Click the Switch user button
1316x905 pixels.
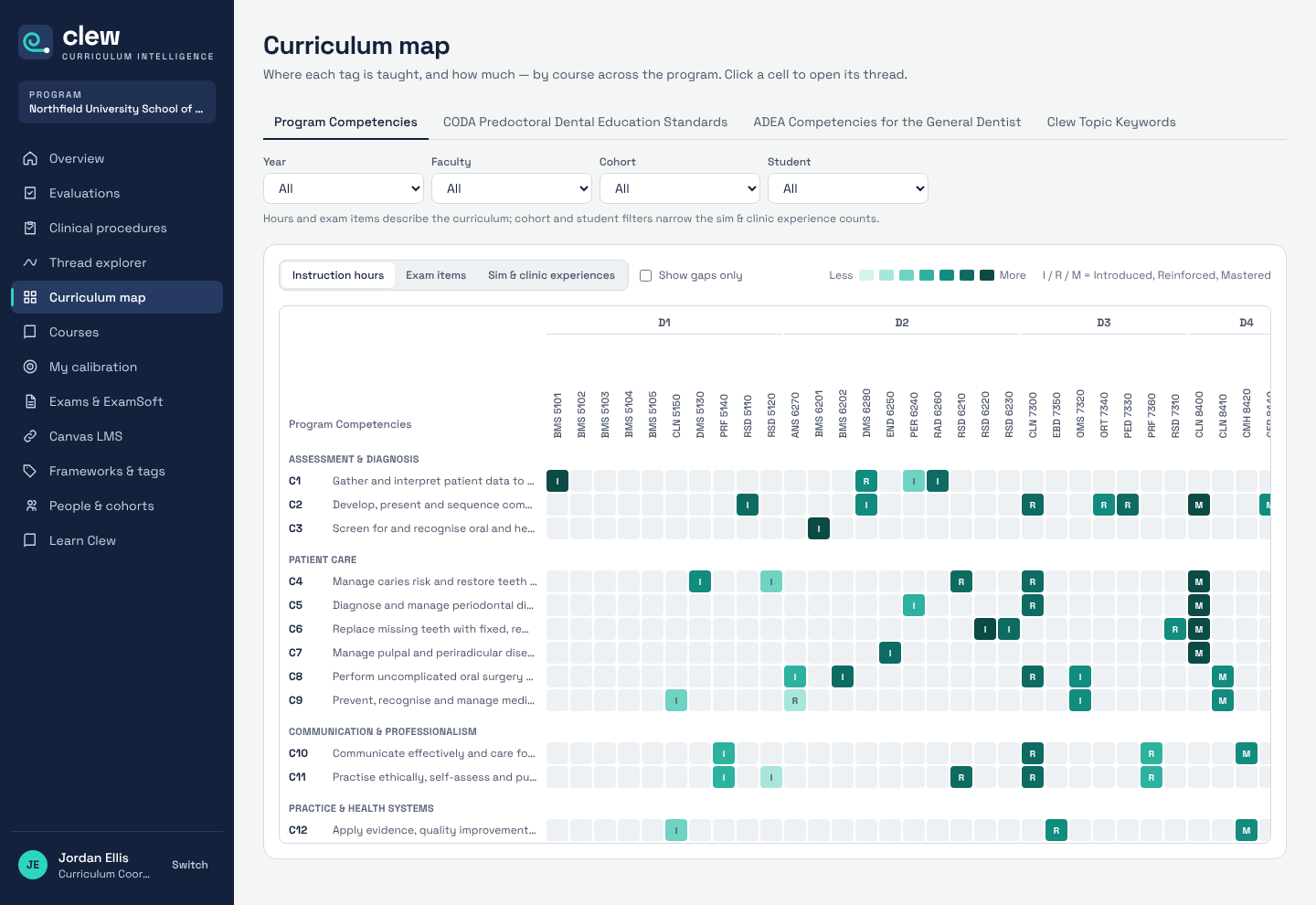(x=190, y=865)
